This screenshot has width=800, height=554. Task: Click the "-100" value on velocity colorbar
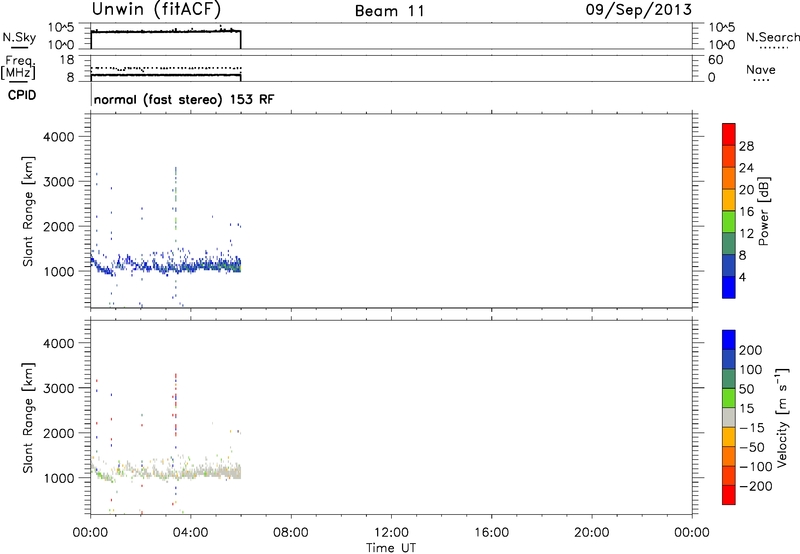click(756, 467)
